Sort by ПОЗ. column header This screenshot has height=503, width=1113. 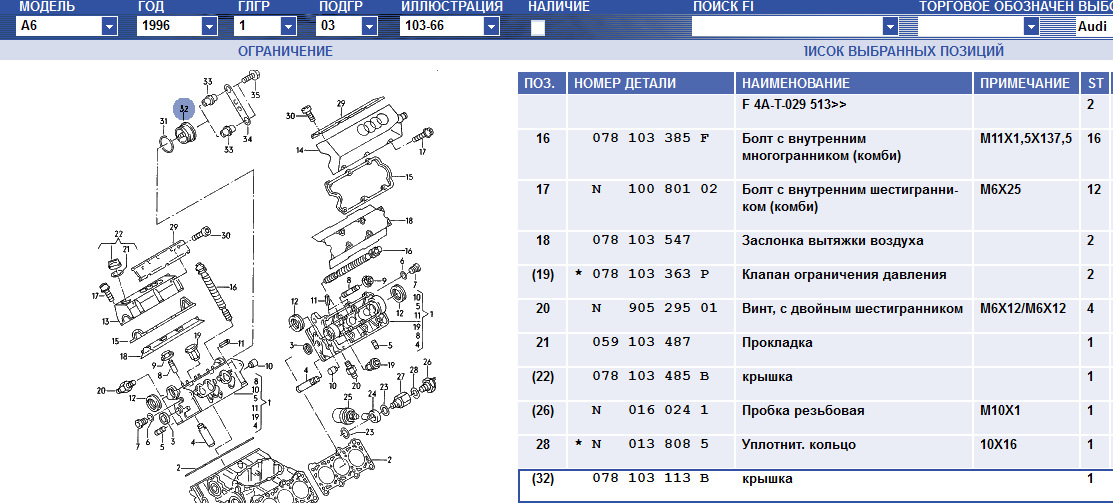[542, 83]
